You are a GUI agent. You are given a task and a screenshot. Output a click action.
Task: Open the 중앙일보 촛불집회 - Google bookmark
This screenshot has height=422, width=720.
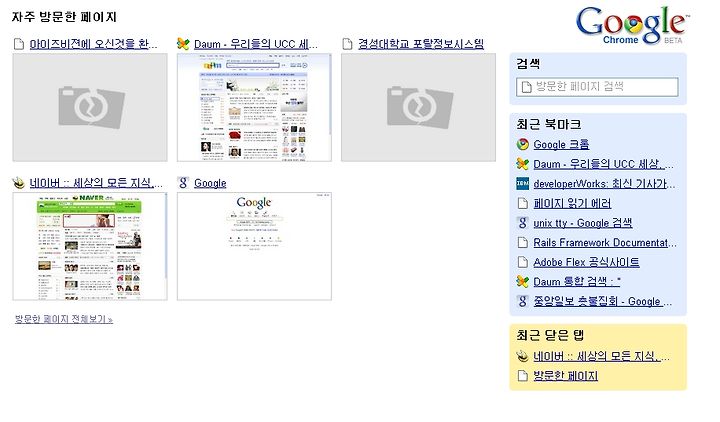602,301
